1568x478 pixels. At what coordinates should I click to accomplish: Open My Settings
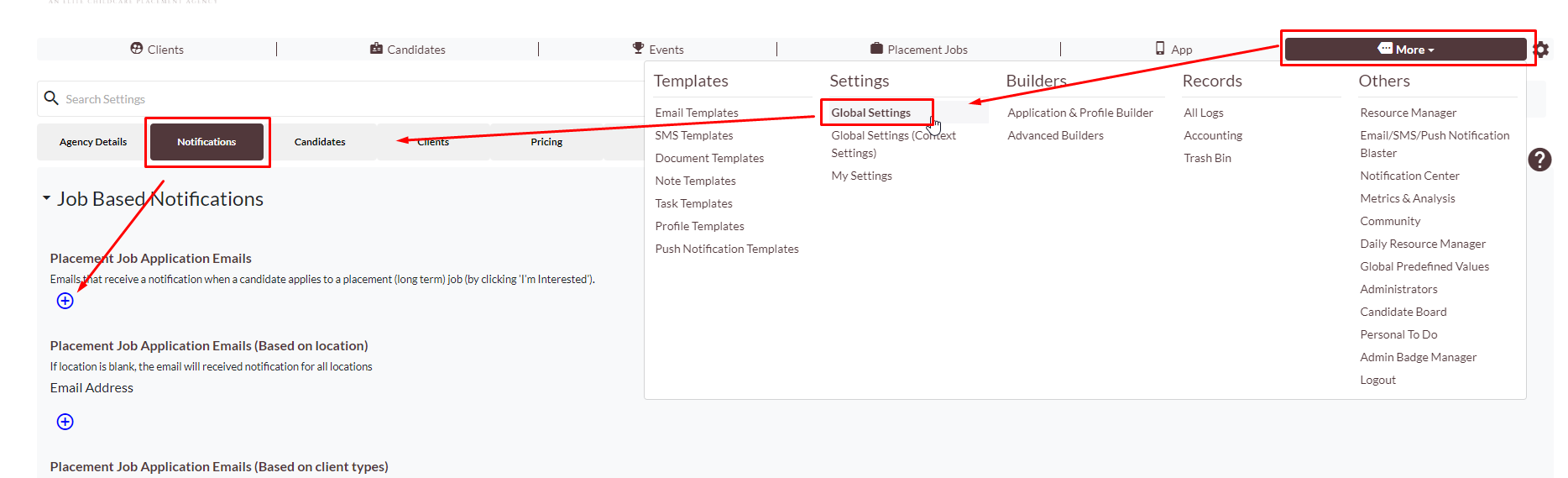pyautogui.click(x=861, y=176)
